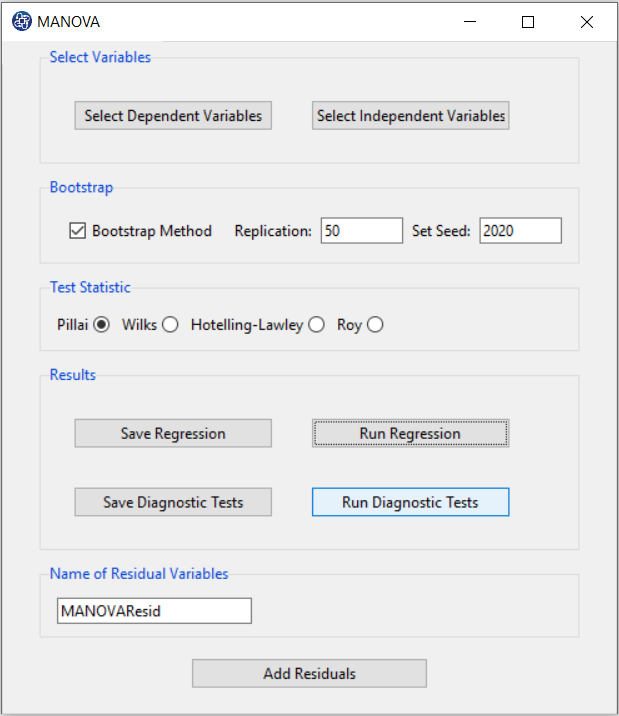
Task: Pick the Roy test statistic
Action: coord(375,325)
